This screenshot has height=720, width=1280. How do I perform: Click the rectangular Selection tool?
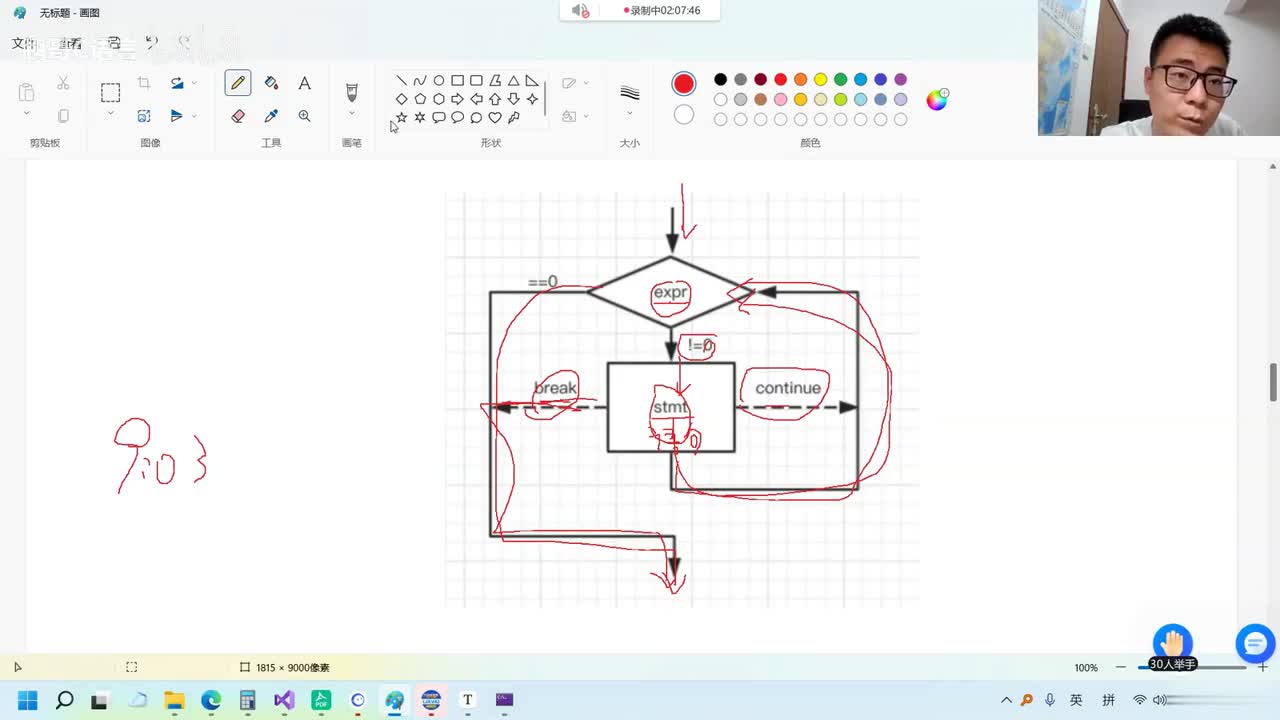tap(110, 93)
